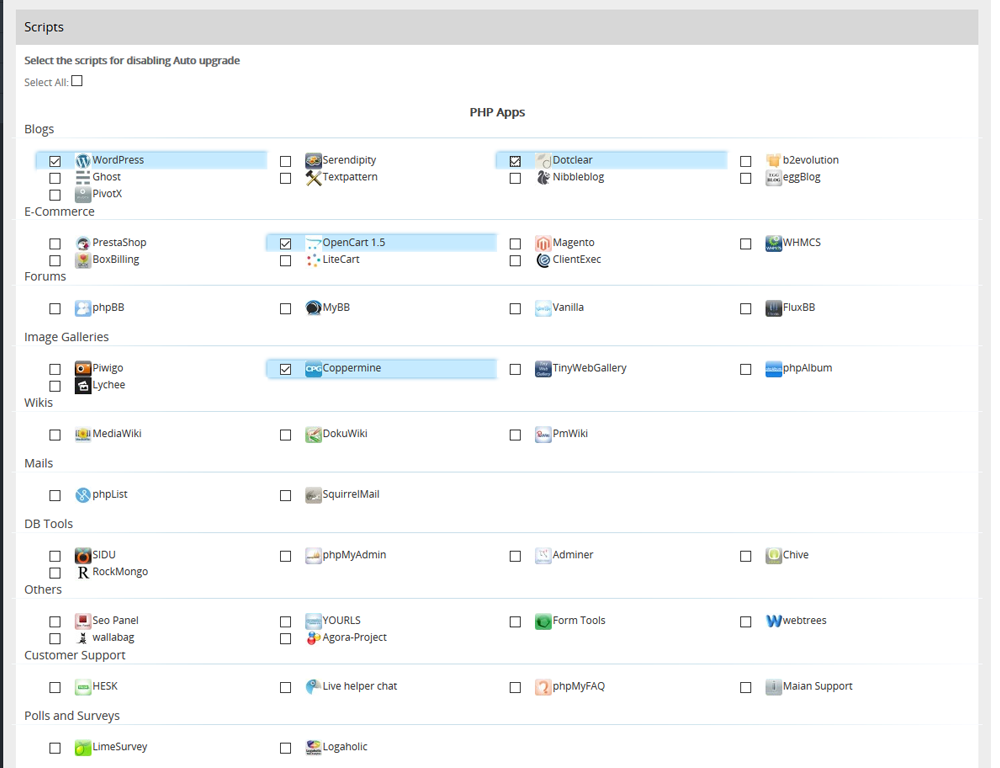Enable the Seo Panel checkbox
Screen dimensions: 1000x768
pos(55,622)
